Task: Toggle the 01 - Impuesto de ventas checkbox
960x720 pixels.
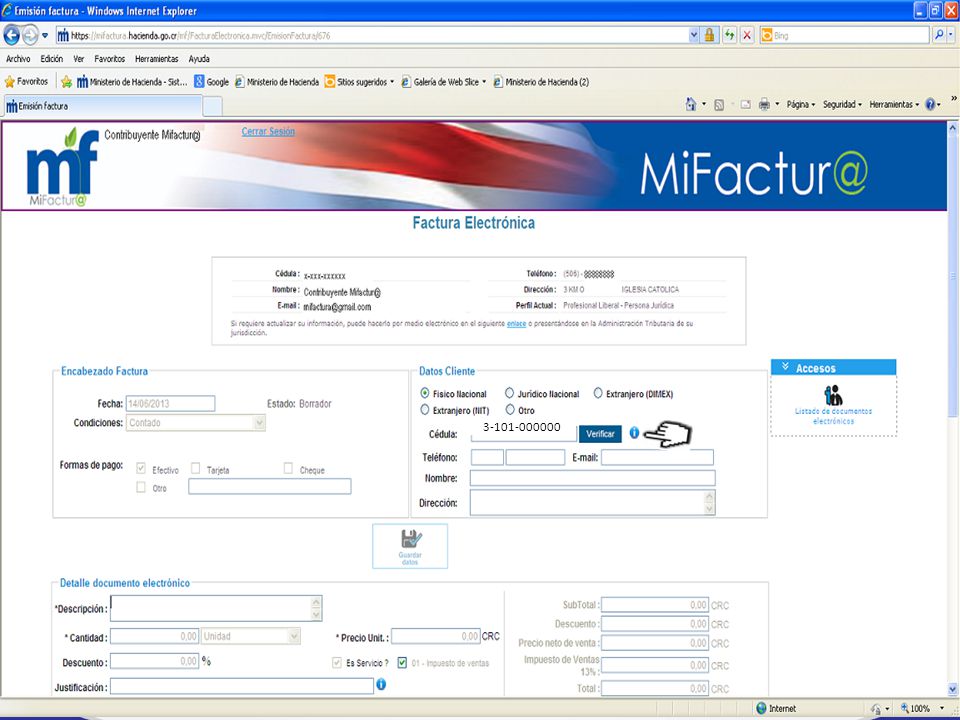Action: click(x=402, y=662)
